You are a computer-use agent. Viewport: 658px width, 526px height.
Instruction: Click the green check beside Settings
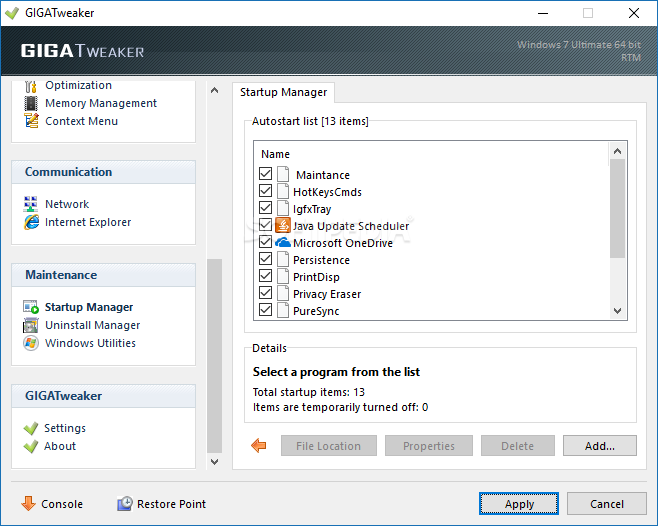click(31, 429)
